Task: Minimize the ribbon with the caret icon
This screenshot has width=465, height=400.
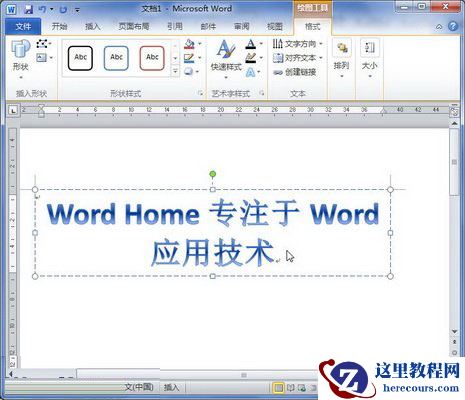Action: (x=439, y=27)
